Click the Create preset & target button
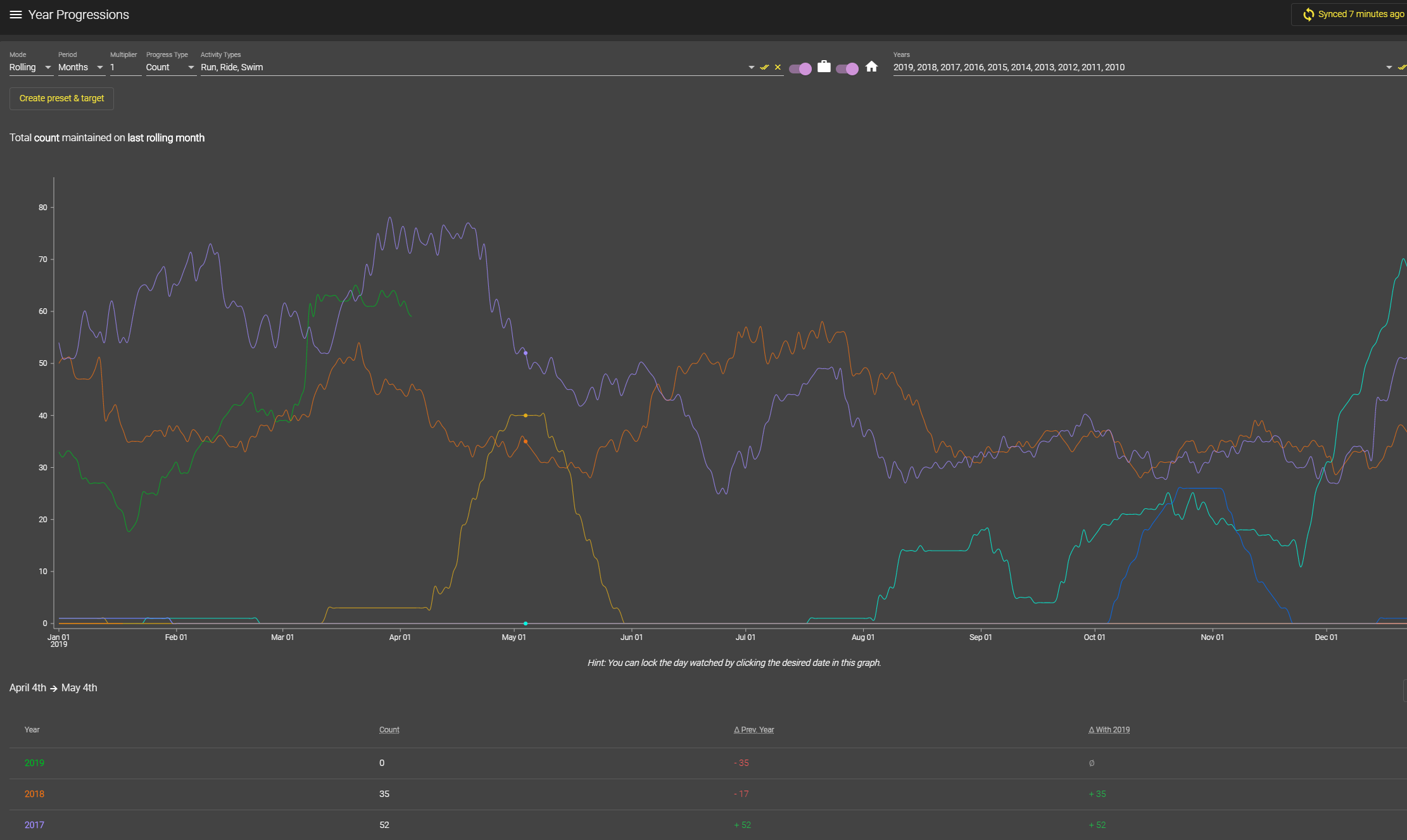Screen dimensions: 1407x840 (x=61, y=98)
